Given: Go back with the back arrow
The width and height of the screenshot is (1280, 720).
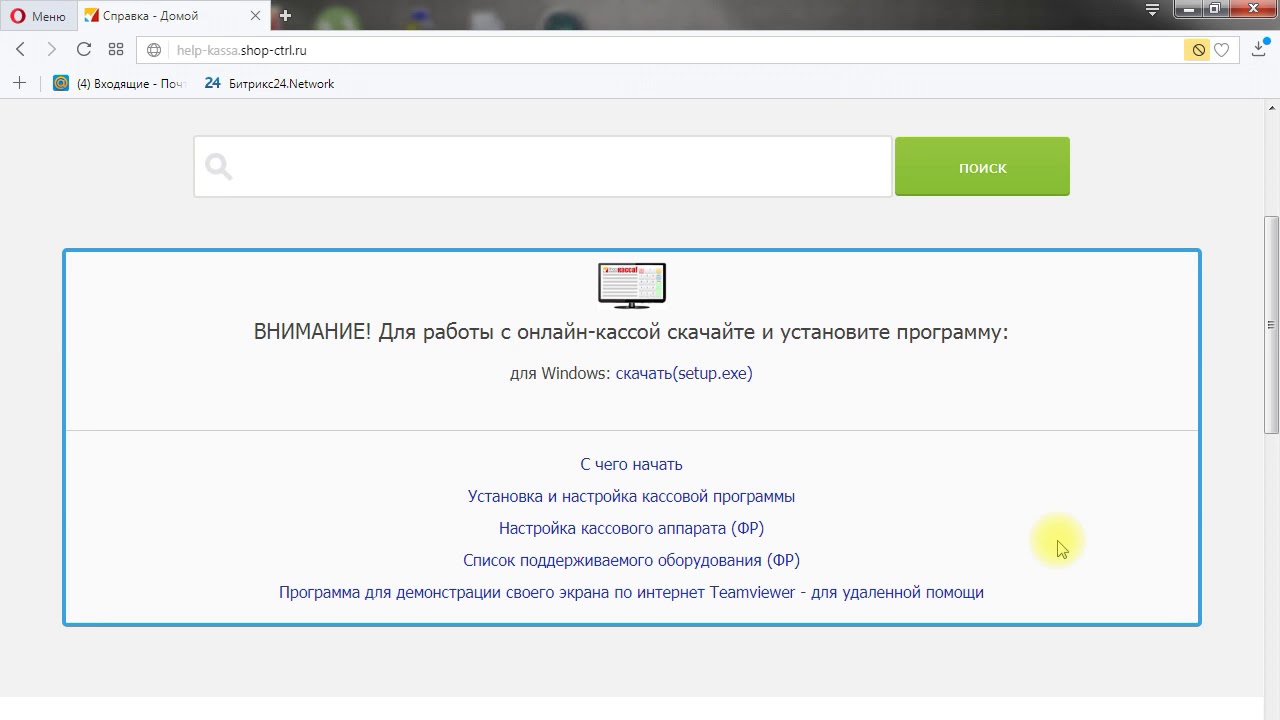Looking at the screenshot, I should tap(20, 49).
